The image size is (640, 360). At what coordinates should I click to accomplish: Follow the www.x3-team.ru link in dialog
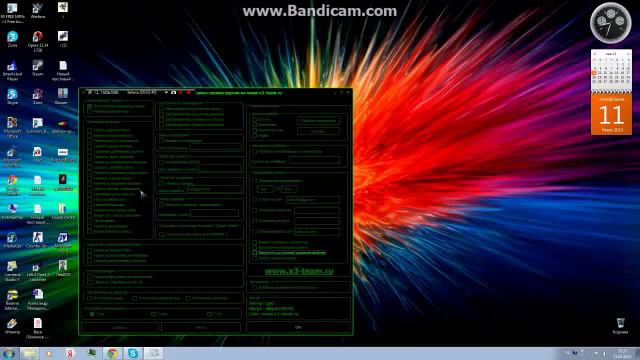click(x=299, y=271)
